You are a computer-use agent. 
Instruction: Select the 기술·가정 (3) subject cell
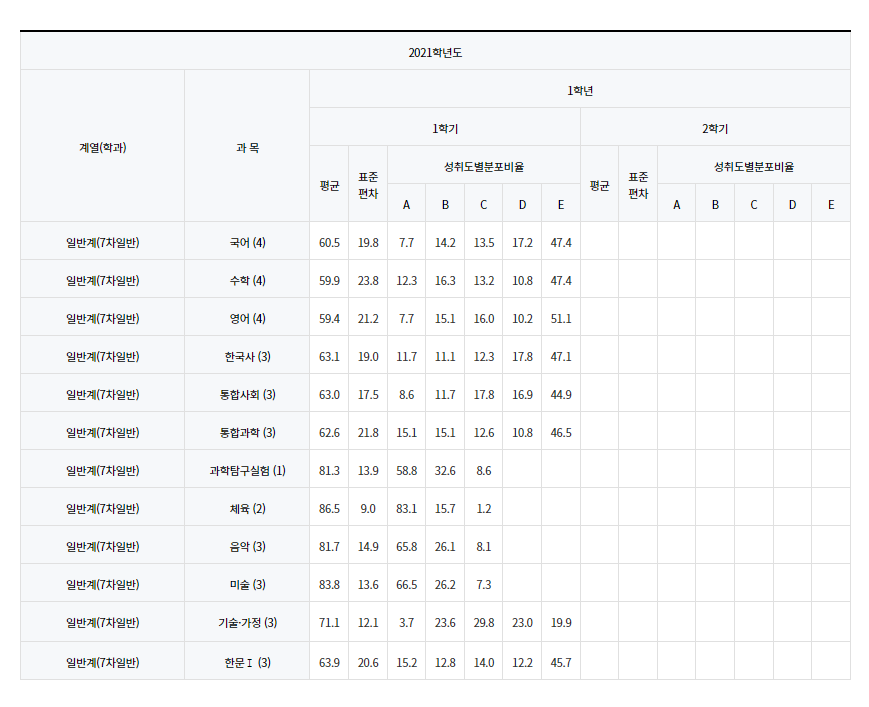[x=247, y=622]
